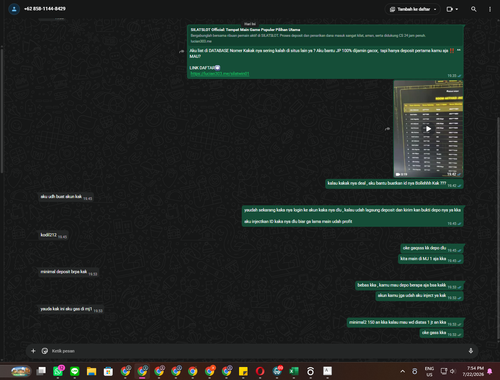Open Excel from the taskbar
Image resolution: width=500 pixels, height=380 pixels.
tap(294, 371)
